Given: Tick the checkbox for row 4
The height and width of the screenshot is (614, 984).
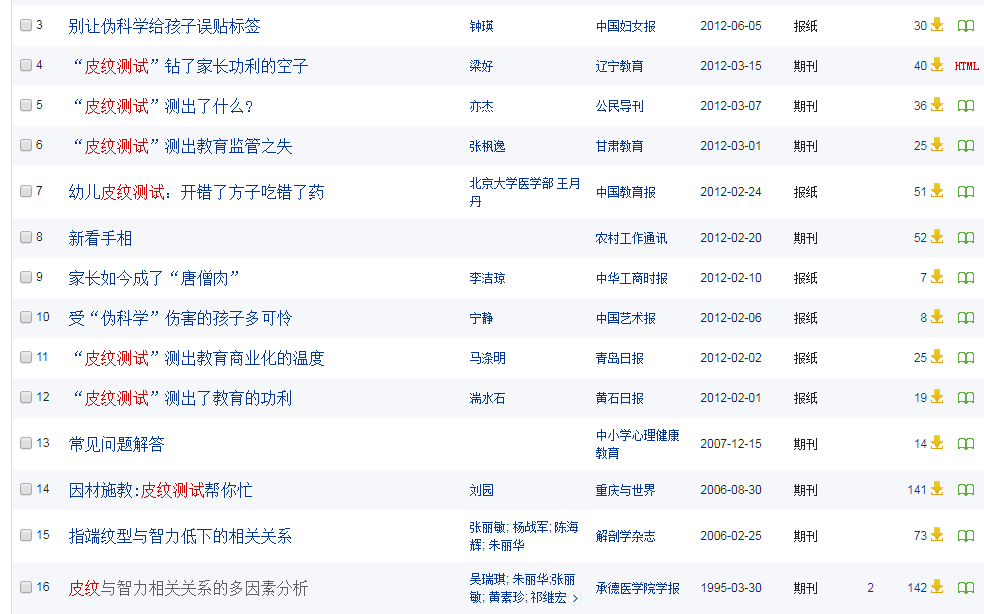Looking at the screenshot, I should tap(26, 65).
